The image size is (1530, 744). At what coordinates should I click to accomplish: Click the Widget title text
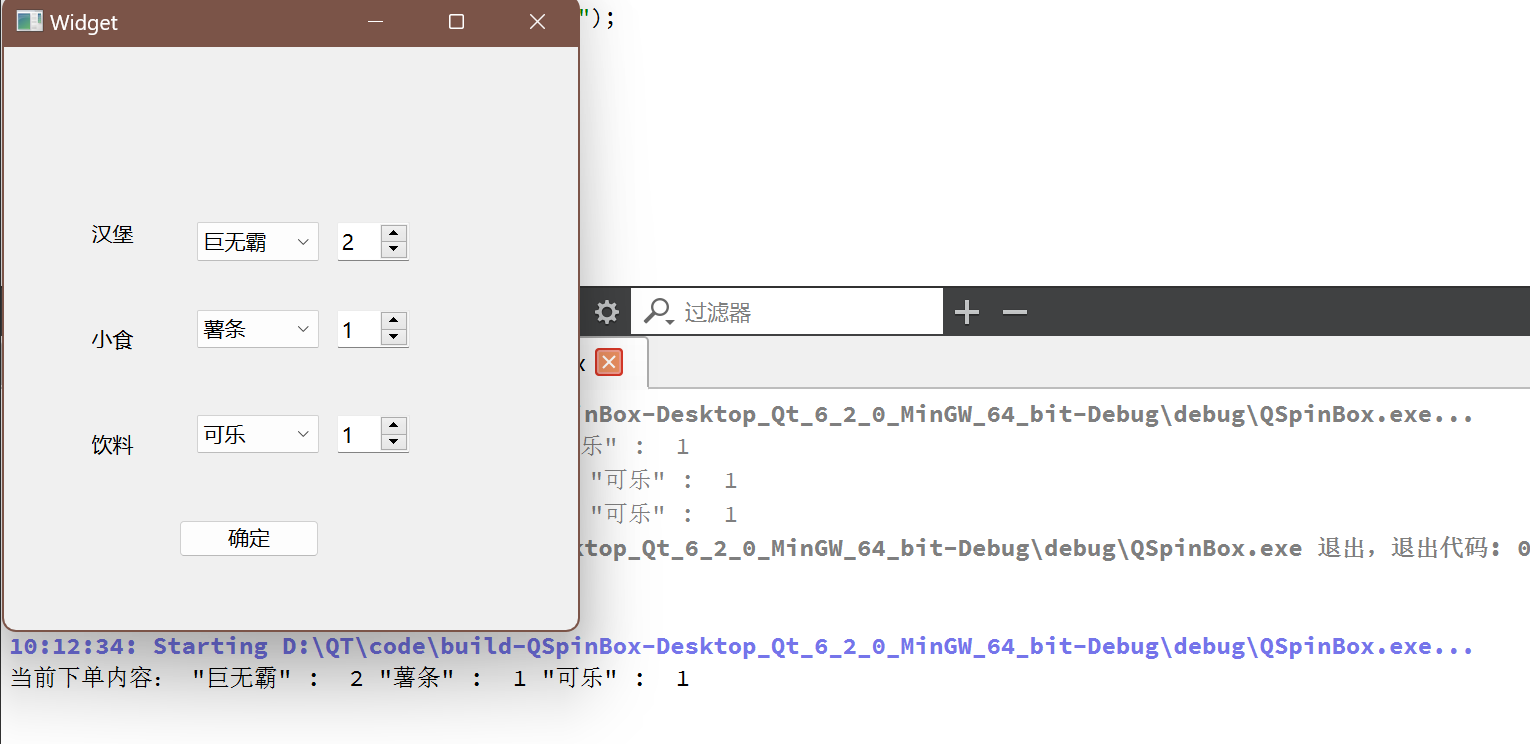84,22
